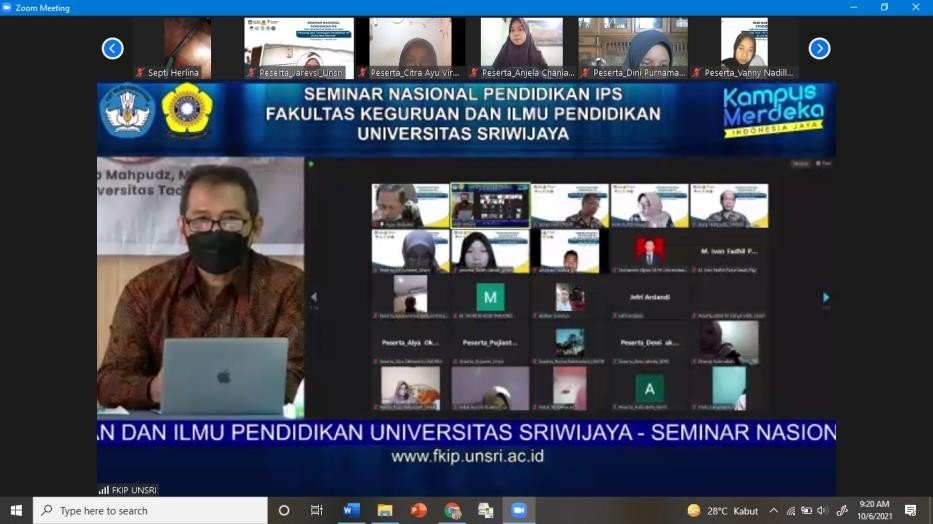Open clock showing 9:20 AM
Screen dimensions: 933x524
[x=875, y=510]
